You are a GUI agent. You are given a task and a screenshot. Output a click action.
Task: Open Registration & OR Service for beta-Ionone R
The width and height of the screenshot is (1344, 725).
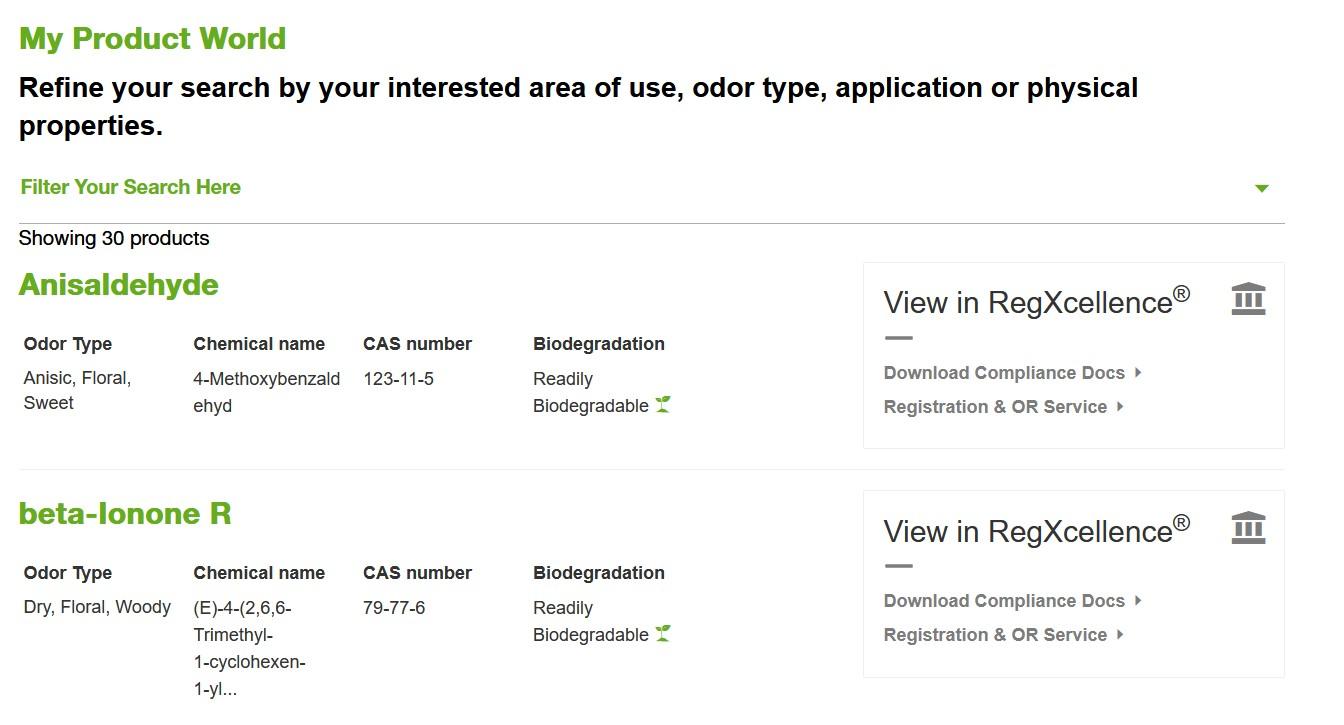(x=995, y=635)
